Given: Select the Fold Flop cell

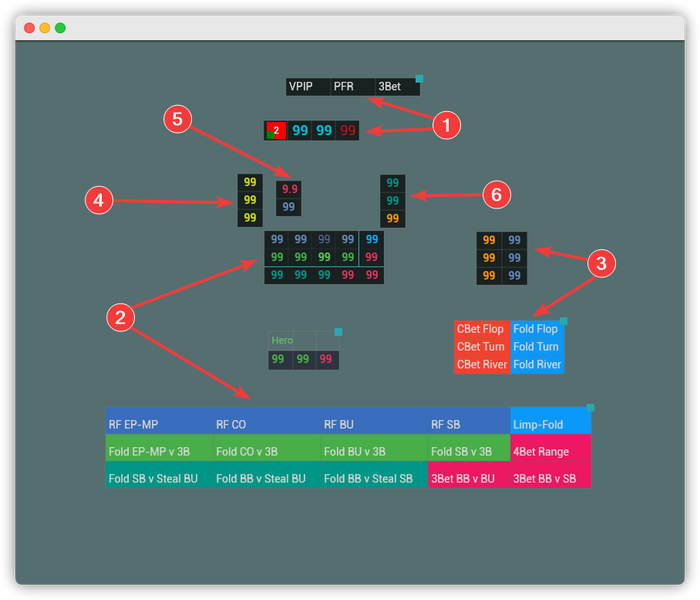Looking at the screenshot, I should coord(537,329).
